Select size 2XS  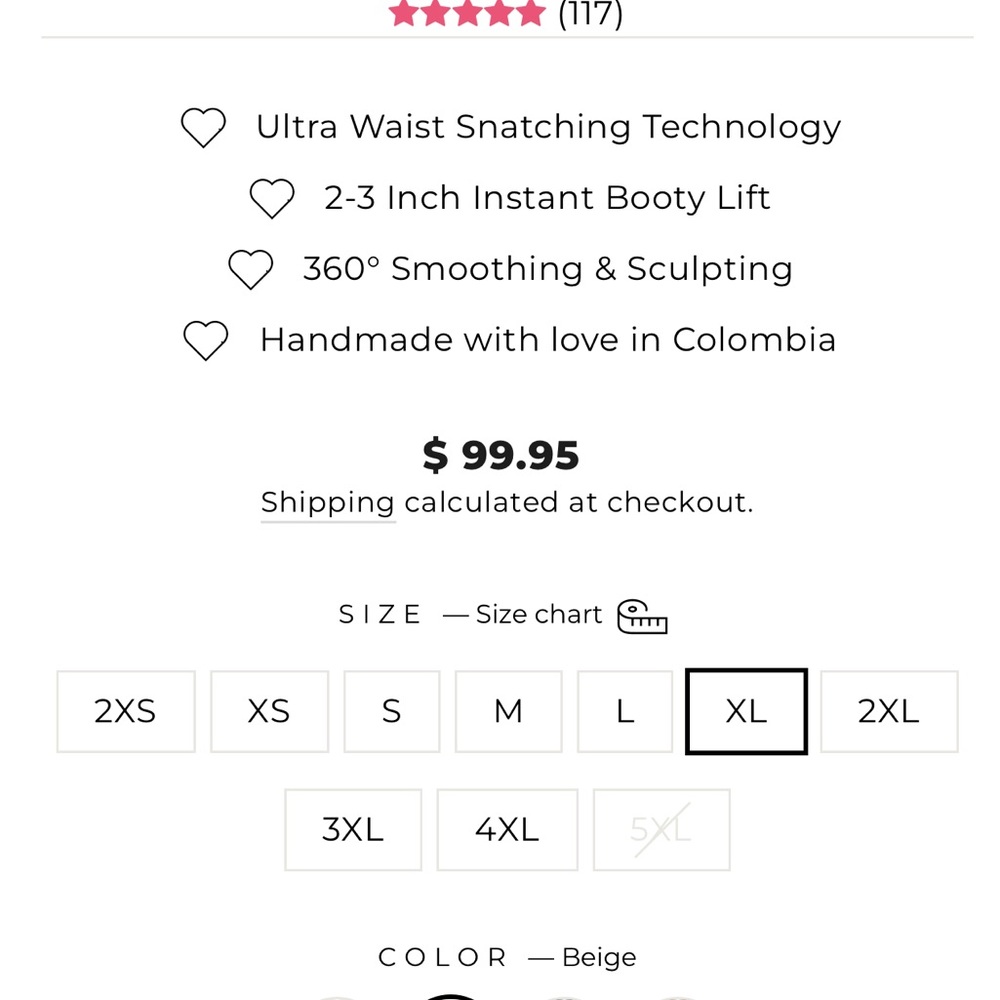pyautogui.click(x=125, y=711)
